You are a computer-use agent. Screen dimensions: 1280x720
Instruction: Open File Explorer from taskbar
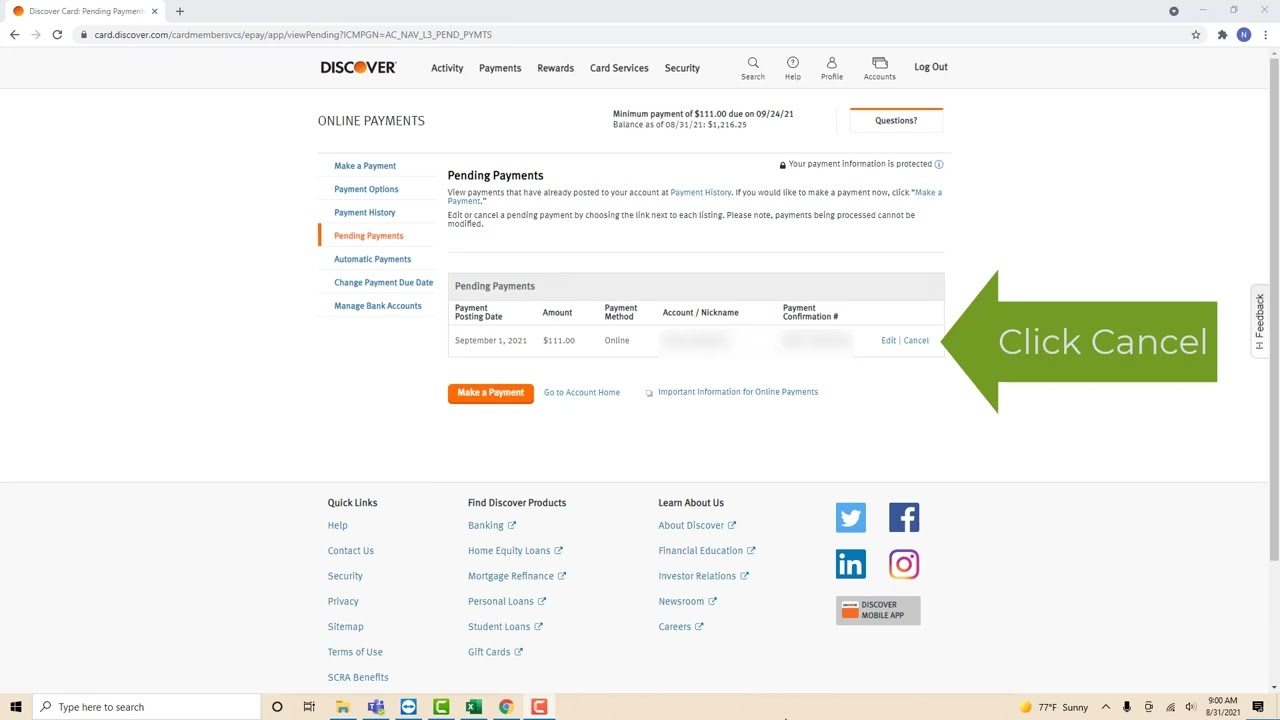tap(342, 707)
